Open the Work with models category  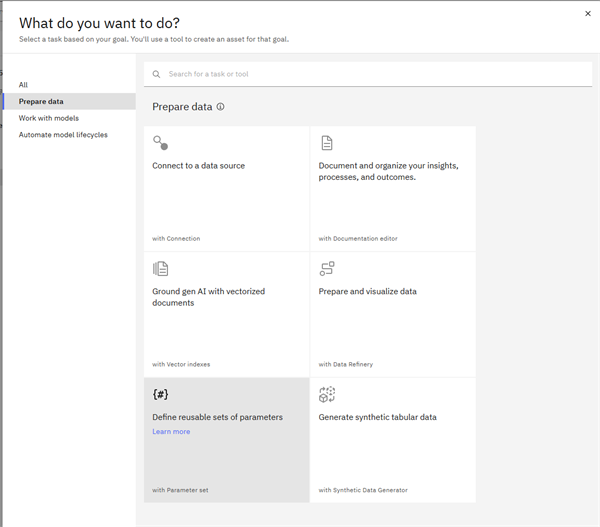[48, 118]
